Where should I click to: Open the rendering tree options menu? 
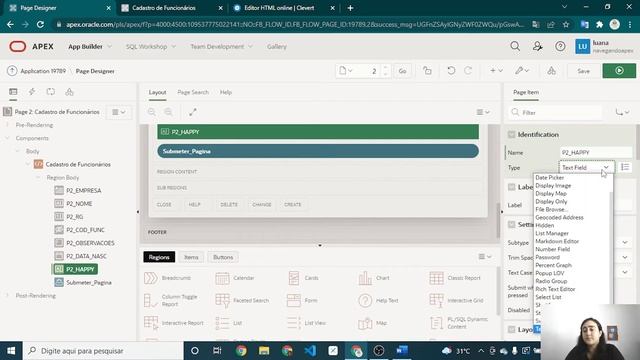click(119, 112)
